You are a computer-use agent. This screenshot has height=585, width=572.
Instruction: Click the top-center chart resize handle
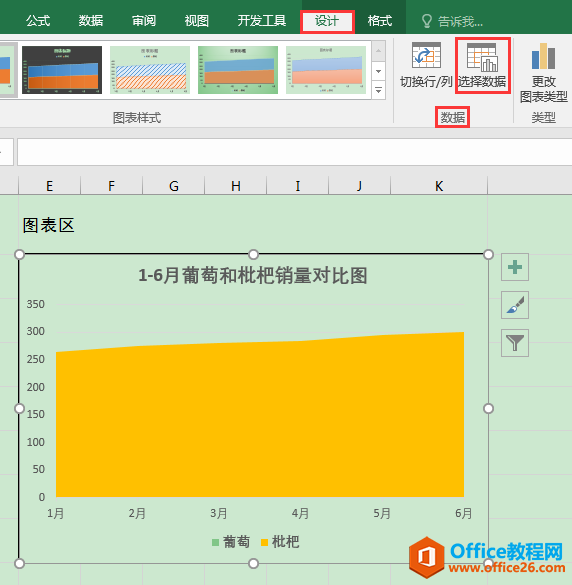[x=253, y=254]
